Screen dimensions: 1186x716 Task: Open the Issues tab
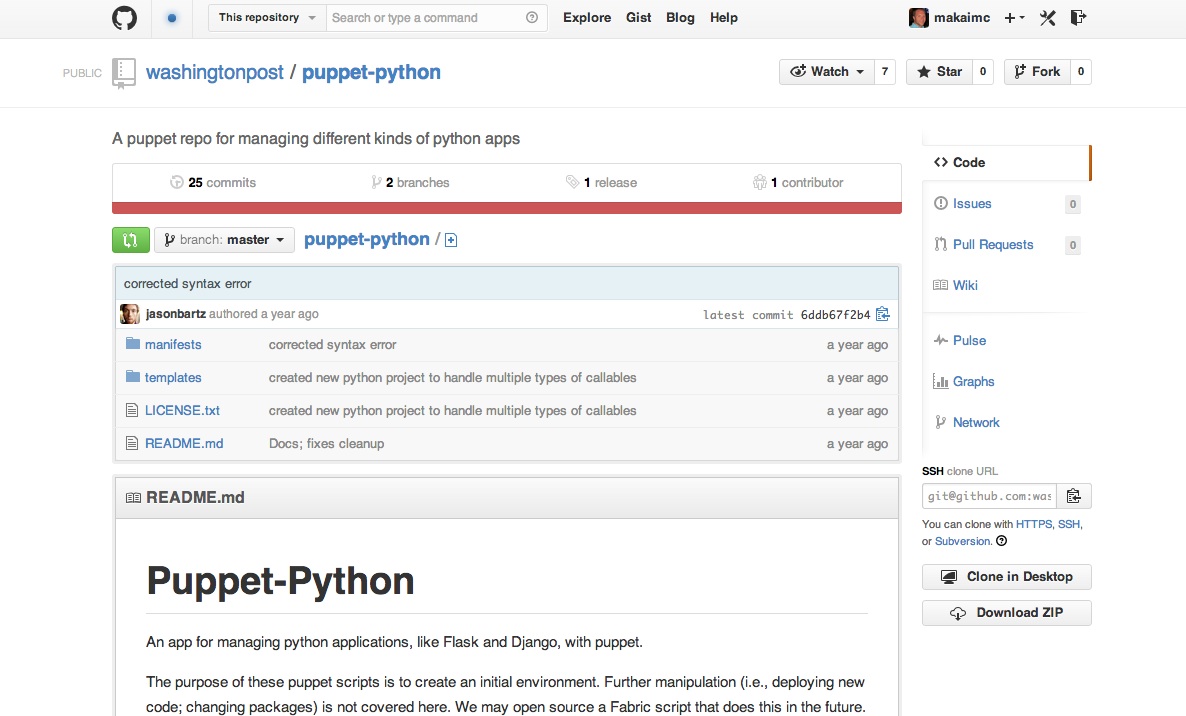coord(972,203)
